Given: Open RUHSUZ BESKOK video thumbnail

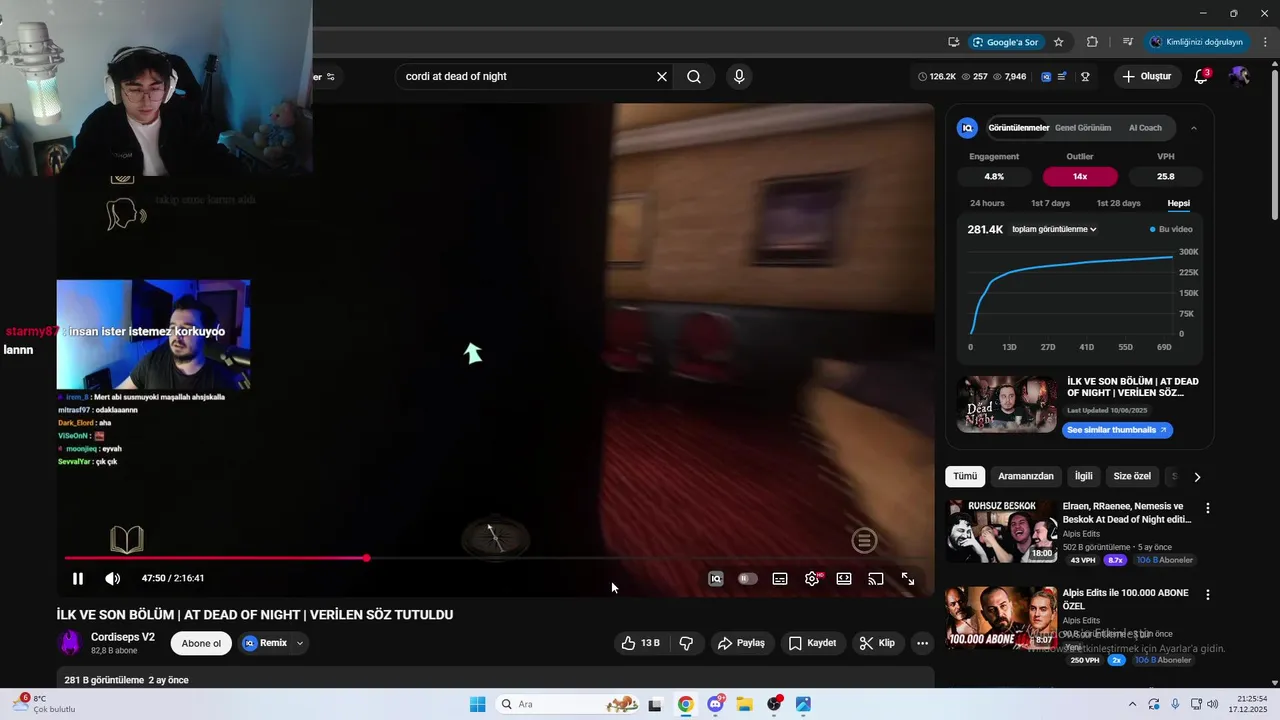Looking at the screenshot, I should pyautogui.click(x=1001, y=531).
